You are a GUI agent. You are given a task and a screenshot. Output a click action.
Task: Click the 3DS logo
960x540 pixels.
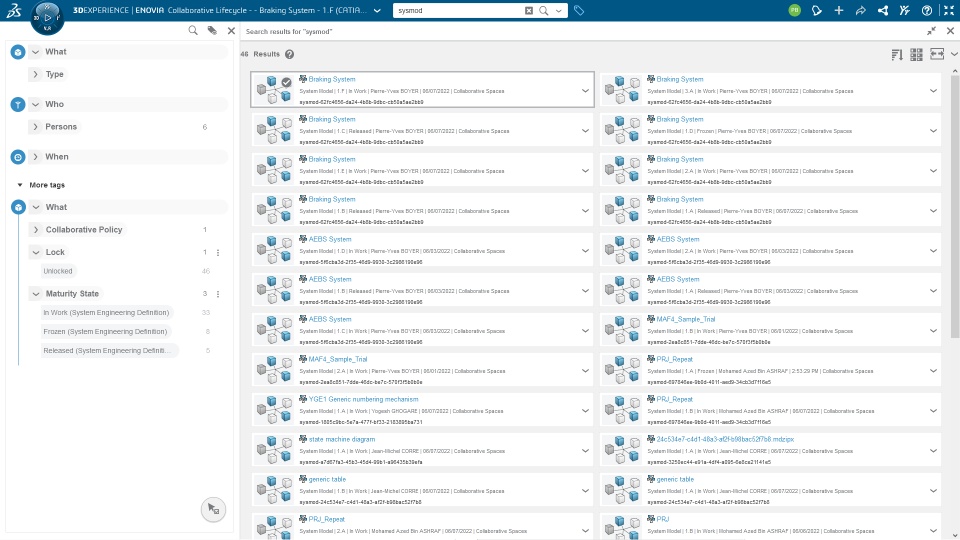coord(13,10)
